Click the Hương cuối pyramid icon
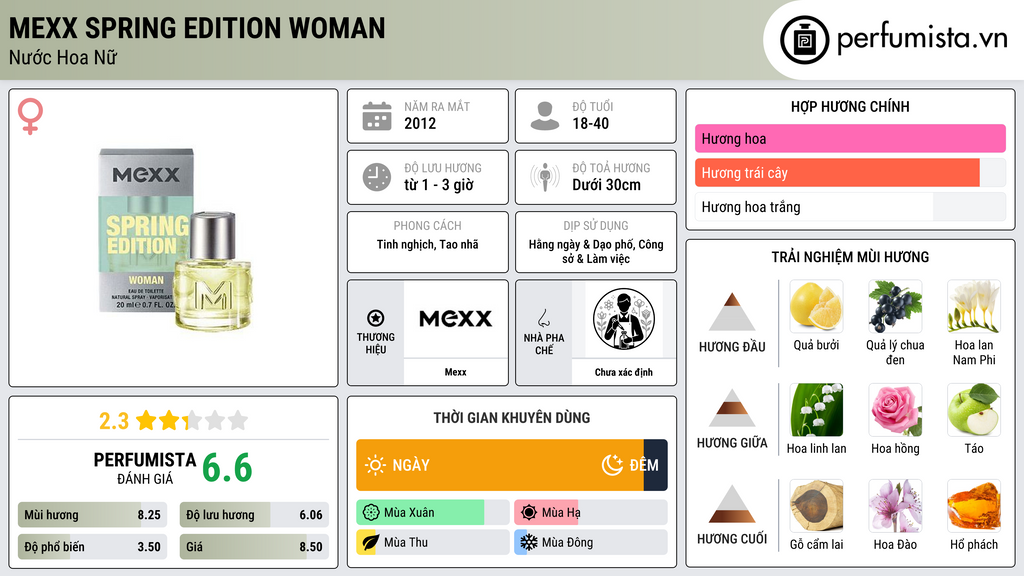This screenshot has width=1024, height=576. pos(732,504)
